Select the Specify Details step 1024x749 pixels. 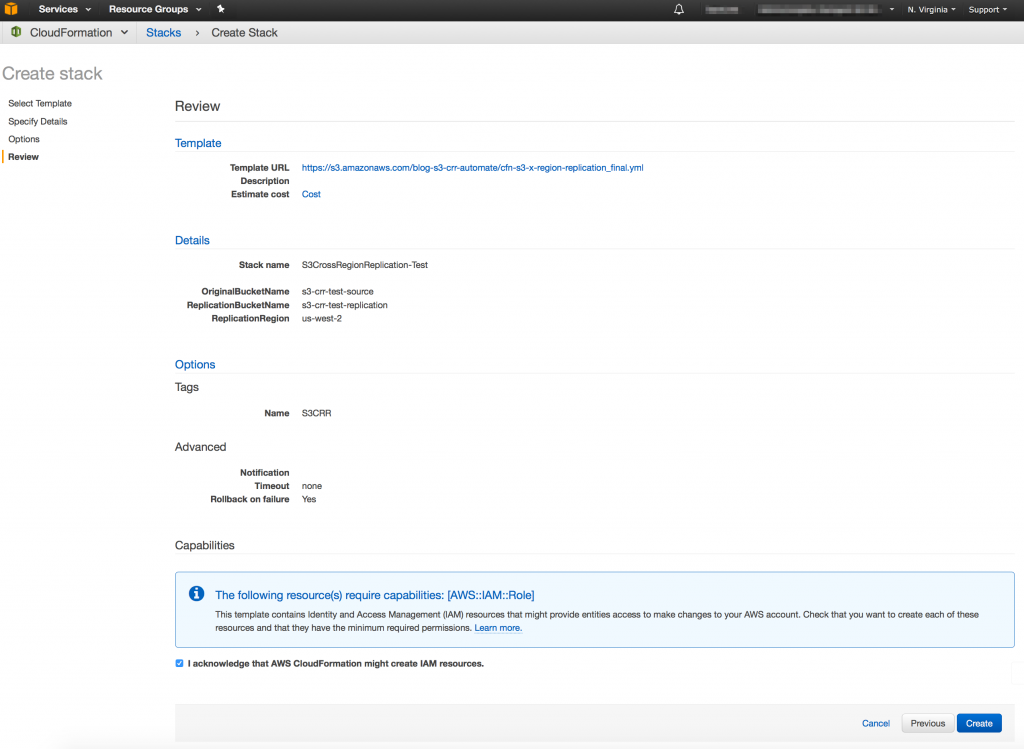tap(38, 121)
